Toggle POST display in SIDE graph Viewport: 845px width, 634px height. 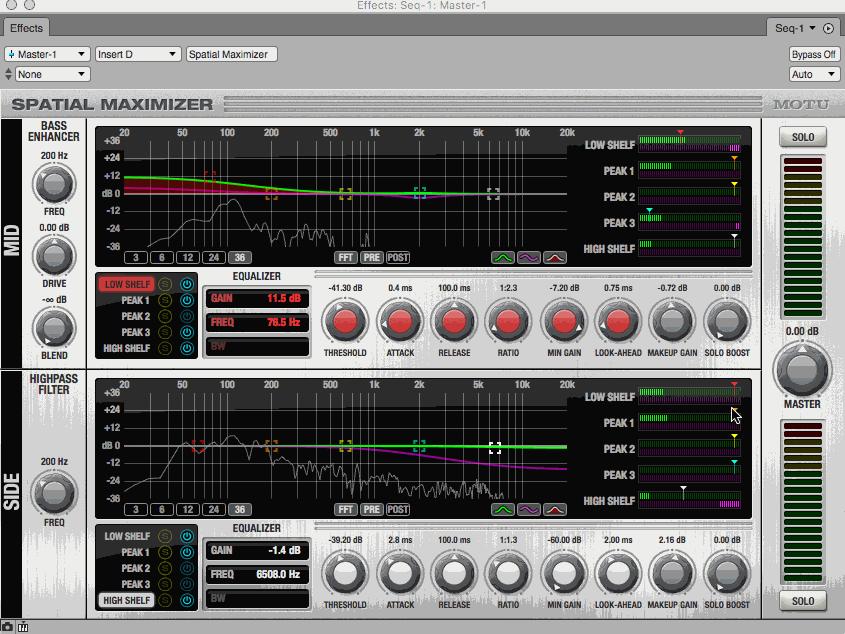(398, 509)
